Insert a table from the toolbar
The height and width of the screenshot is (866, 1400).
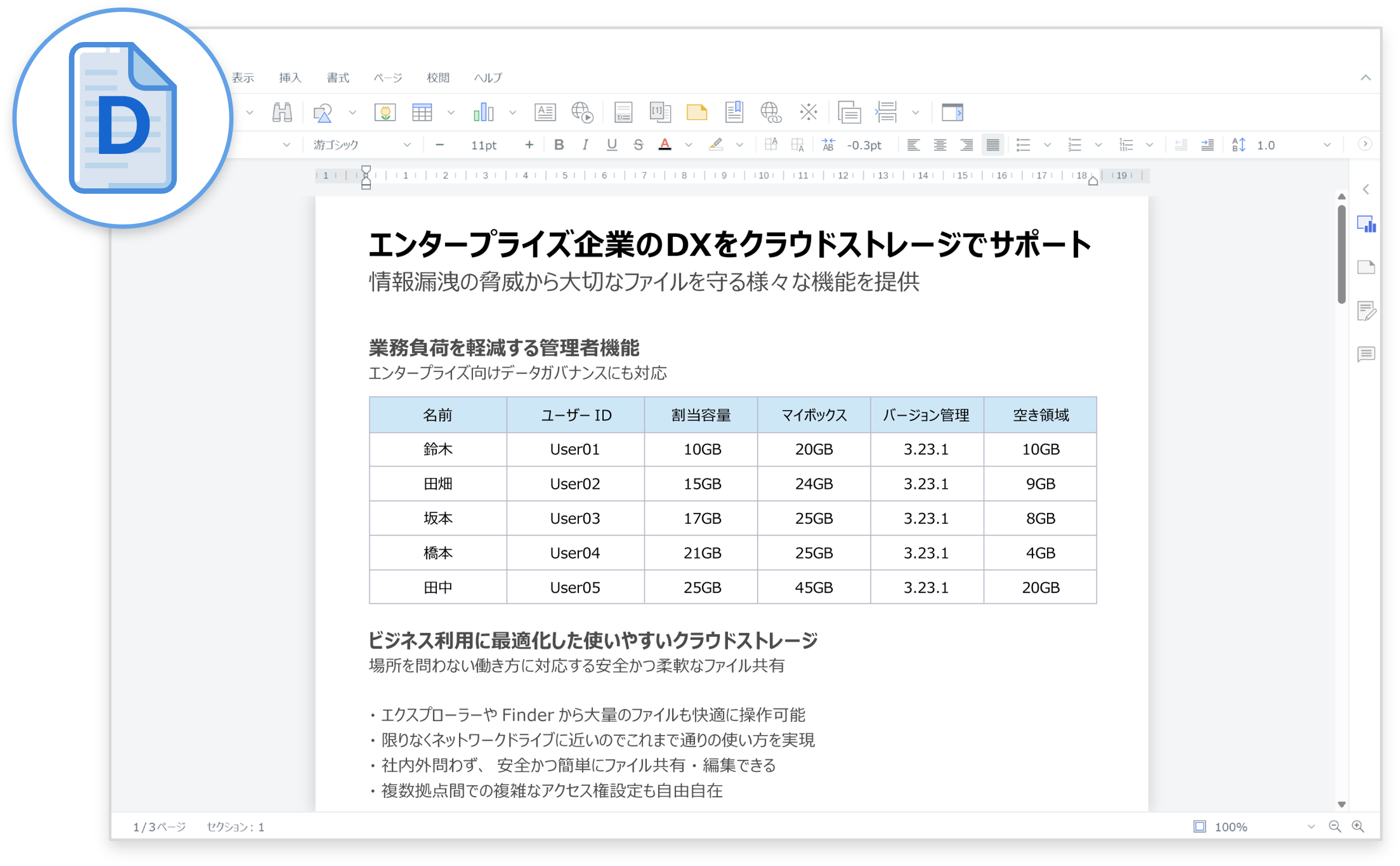click(x=422, y=112)
